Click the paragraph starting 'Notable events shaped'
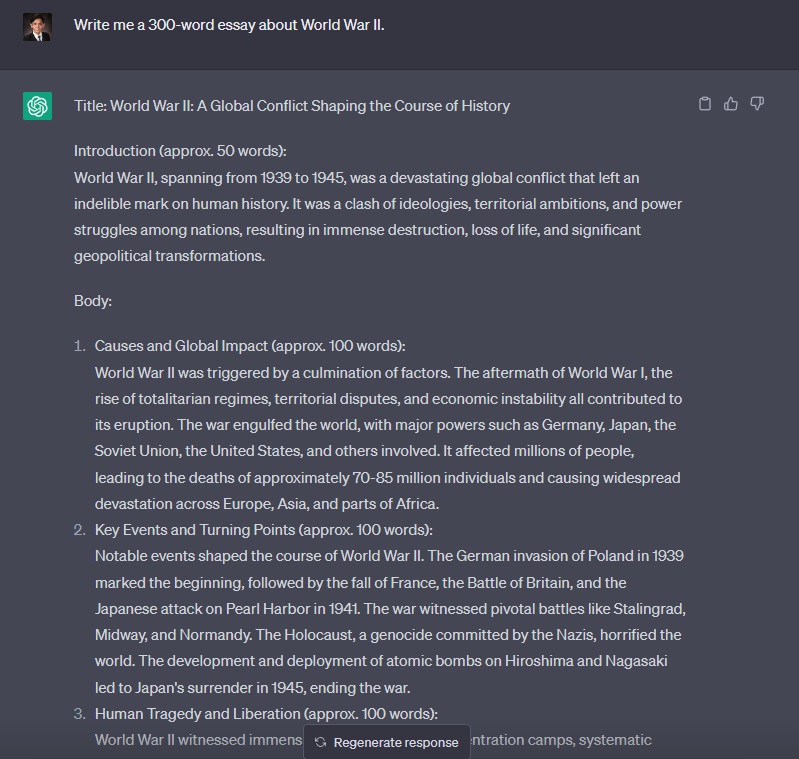Viewport: 799px width, 759px height. pos(388,621)
